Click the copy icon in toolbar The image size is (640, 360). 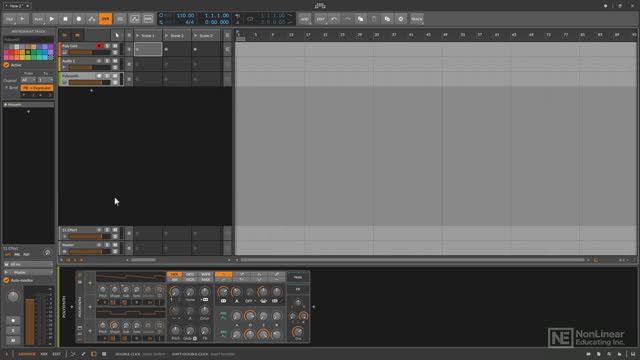pyautogui.click(x=360, y=19)
